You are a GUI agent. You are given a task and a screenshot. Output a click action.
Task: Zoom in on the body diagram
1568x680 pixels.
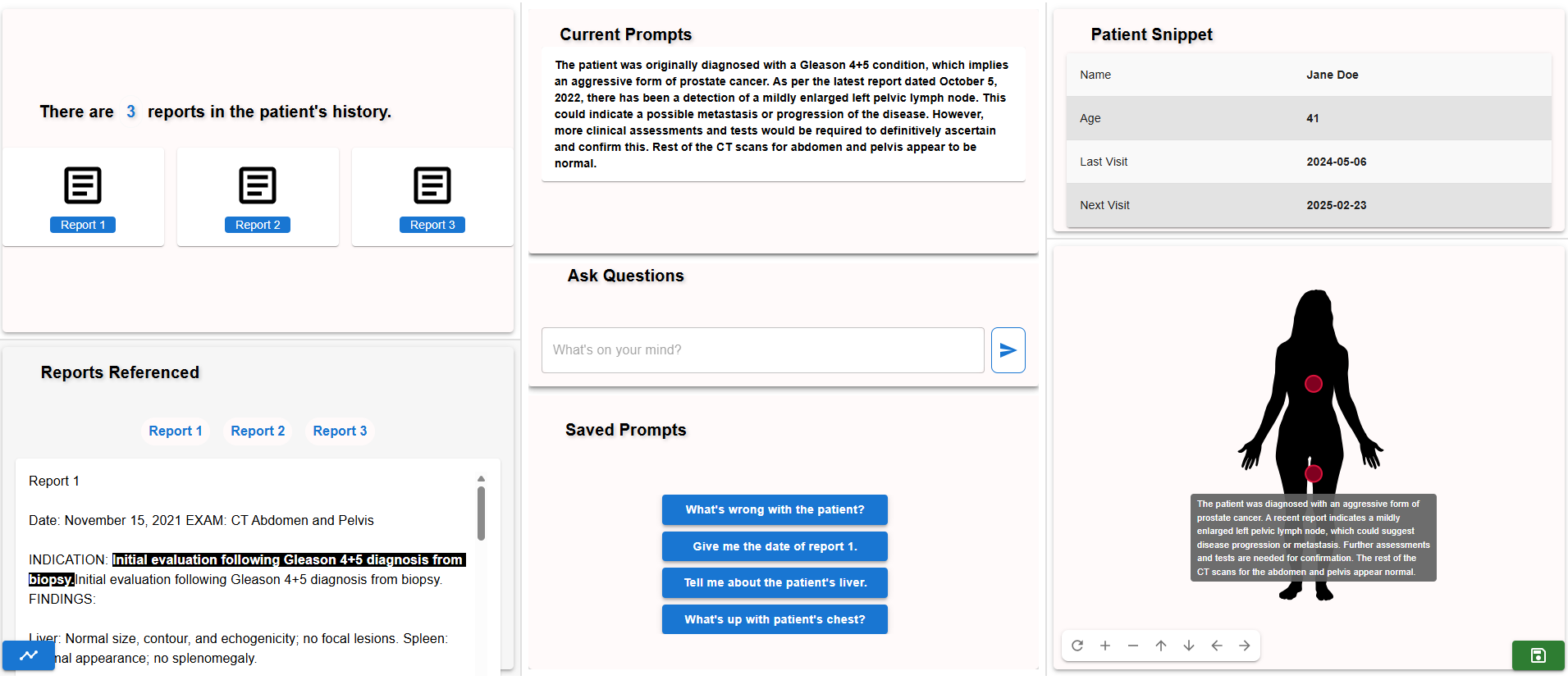tap(1105, 646)
